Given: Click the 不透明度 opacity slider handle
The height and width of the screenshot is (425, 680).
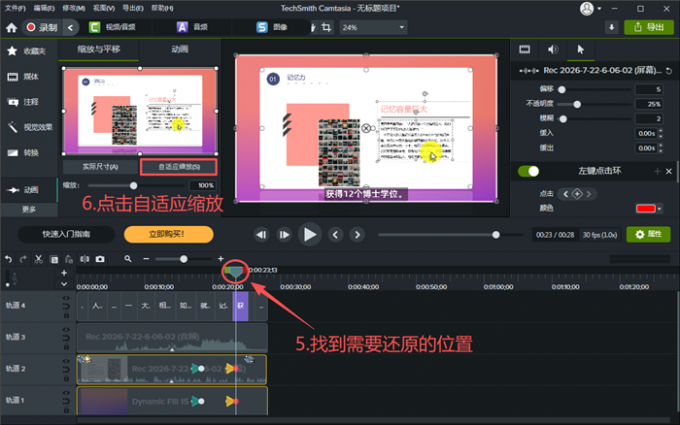Looking at the screenshot, I should 577,104.
